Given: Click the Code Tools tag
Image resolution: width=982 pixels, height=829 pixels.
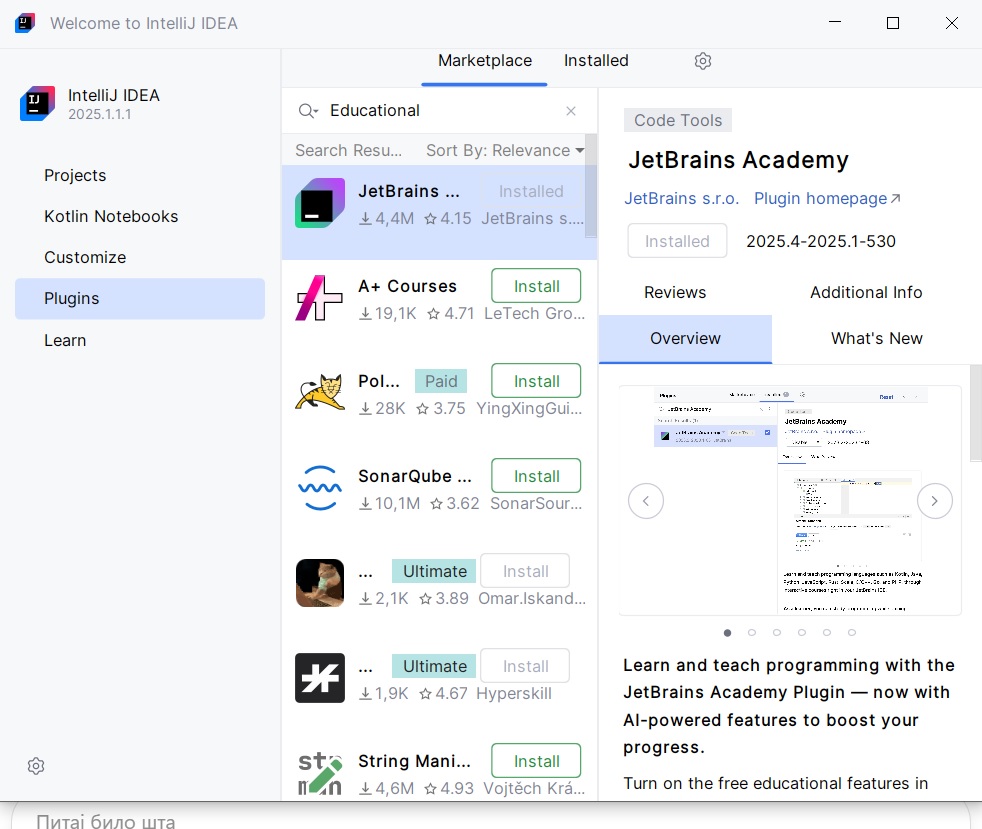Looking at the screenshot, I should [x=678, y=120].
